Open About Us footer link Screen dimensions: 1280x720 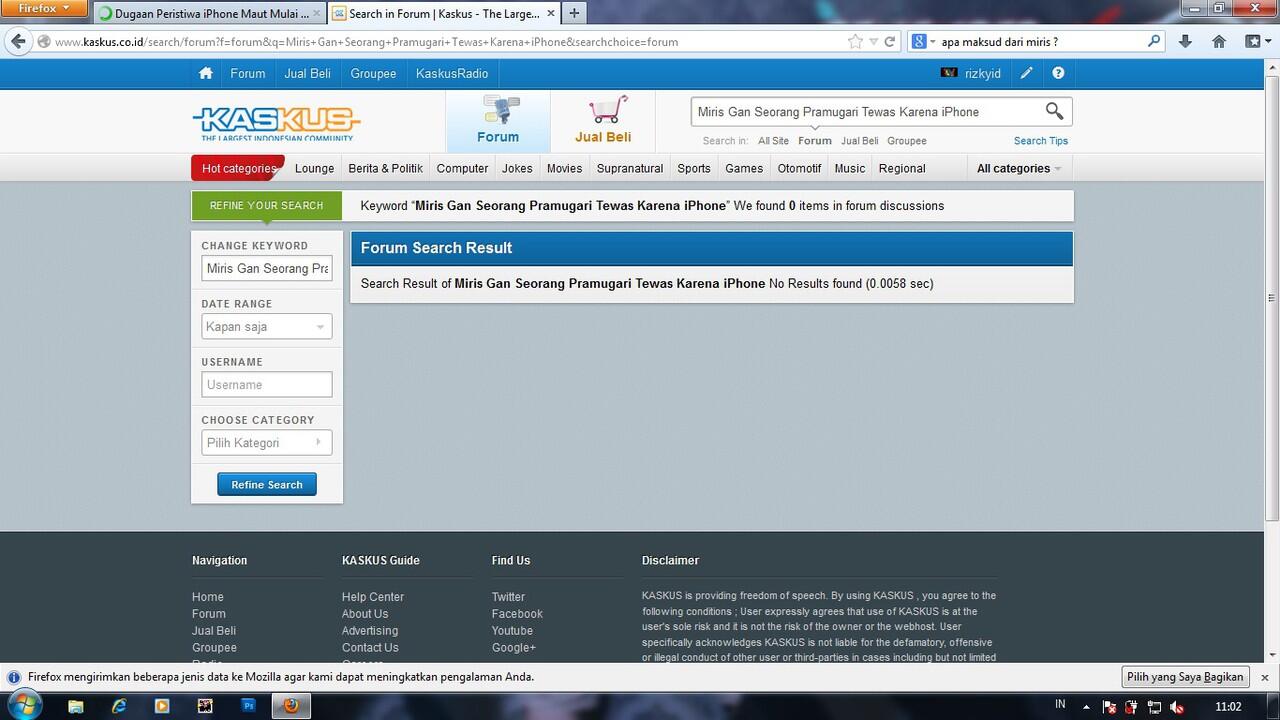(x=365, y=614)
